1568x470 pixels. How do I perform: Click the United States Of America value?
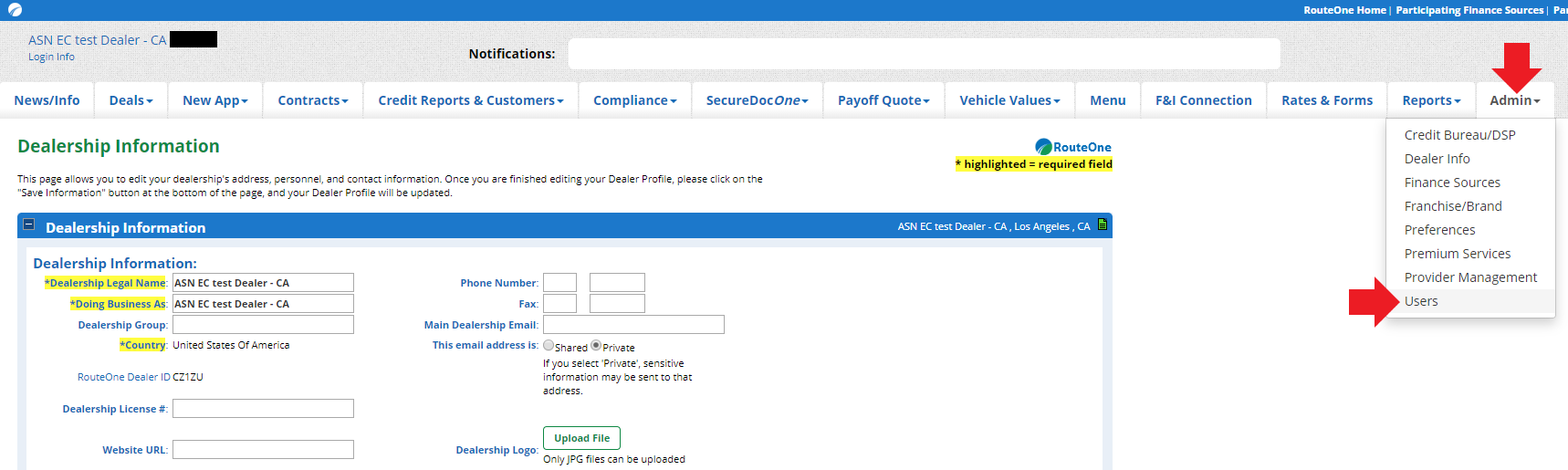[231, 345]
